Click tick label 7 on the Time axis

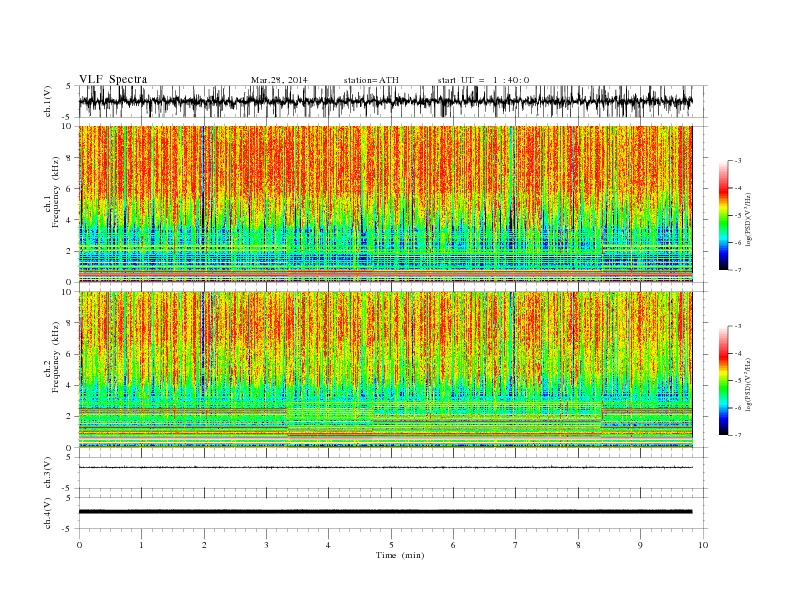(x=516, y=545)
